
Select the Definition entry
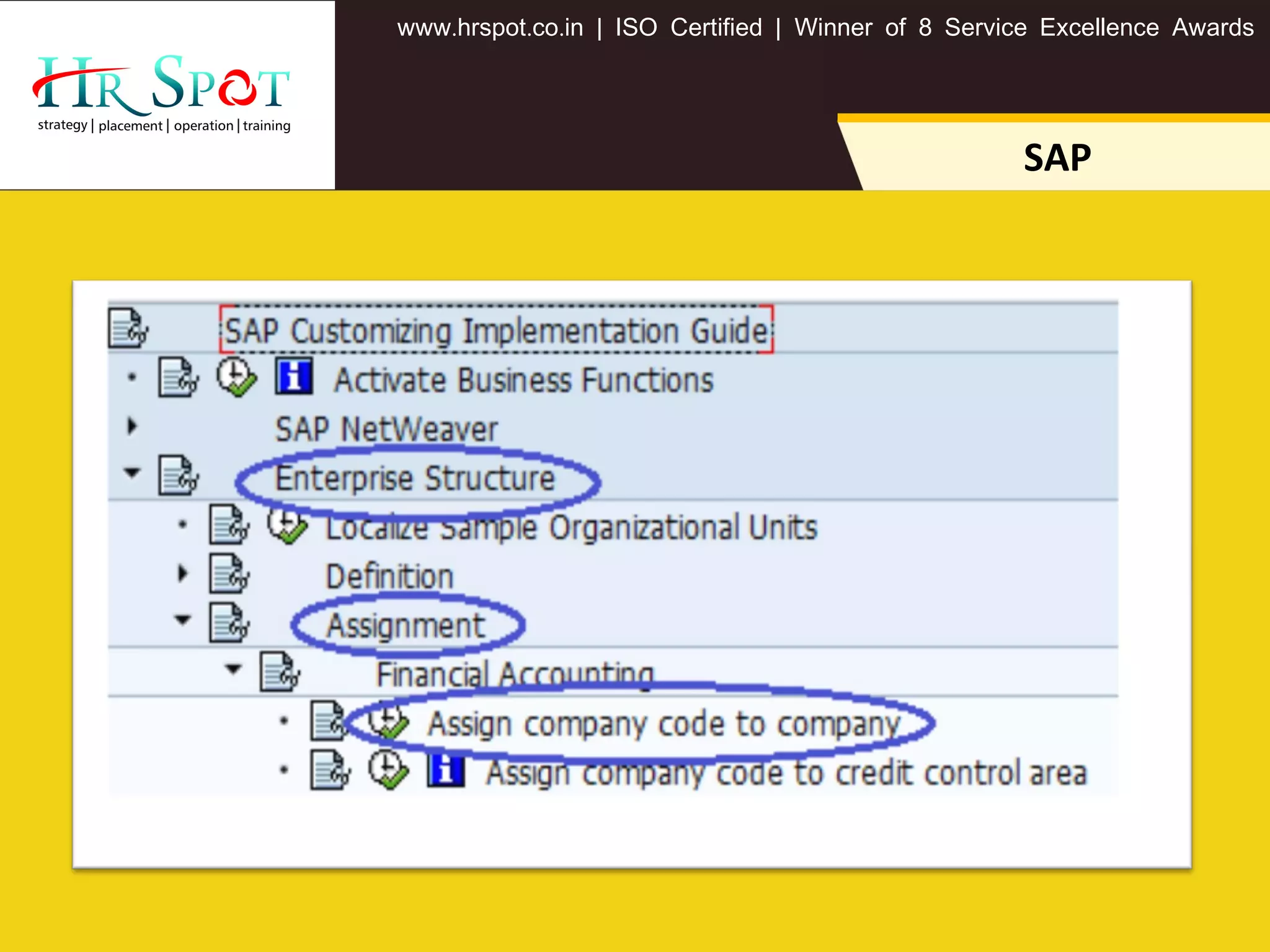tap(390, 576)
